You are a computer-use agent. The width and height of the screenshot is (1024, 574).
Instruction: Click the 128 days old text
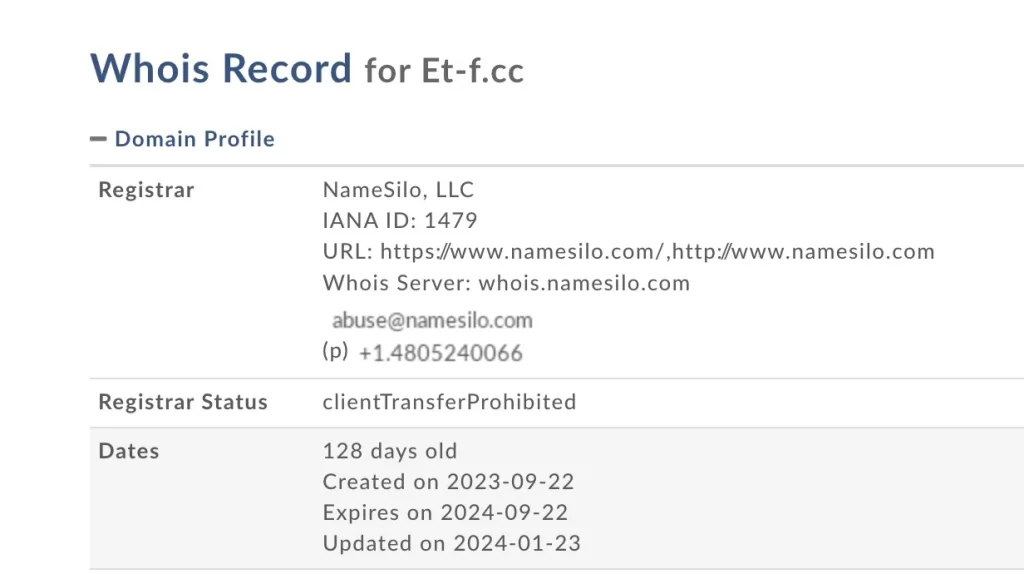(x=389, y=451)
